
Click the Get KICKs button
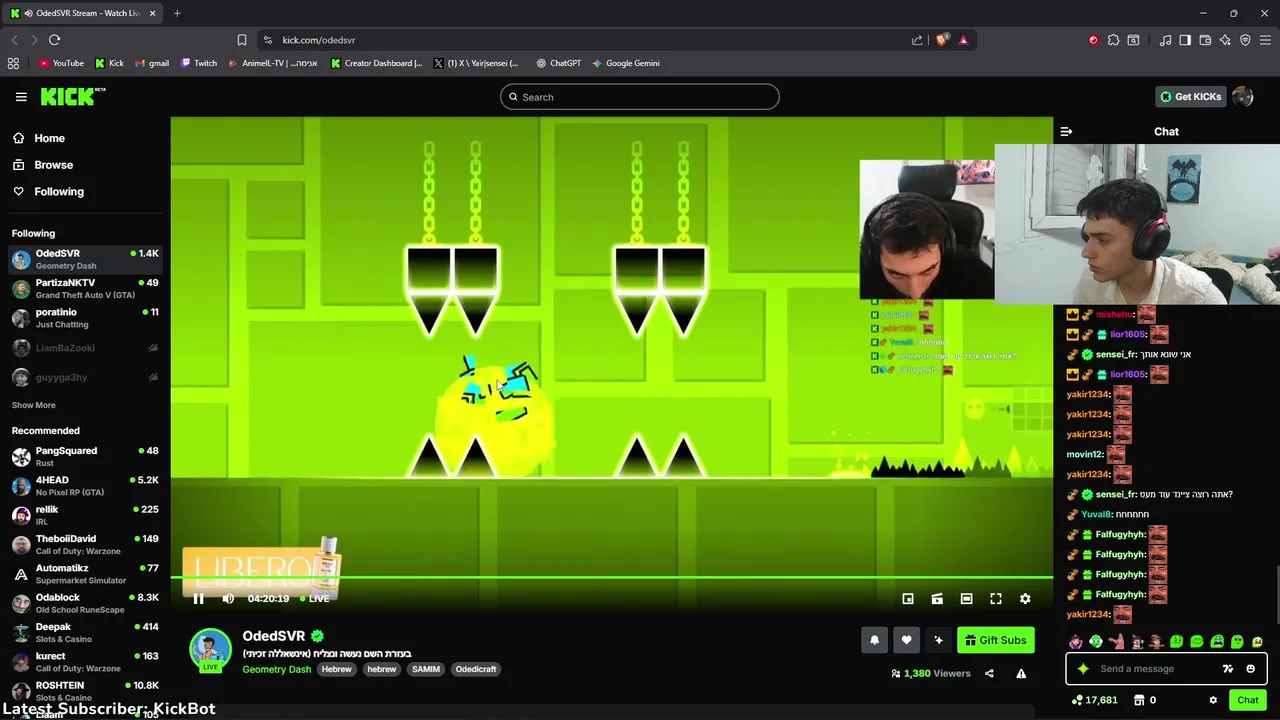[x=1190, y=97]
